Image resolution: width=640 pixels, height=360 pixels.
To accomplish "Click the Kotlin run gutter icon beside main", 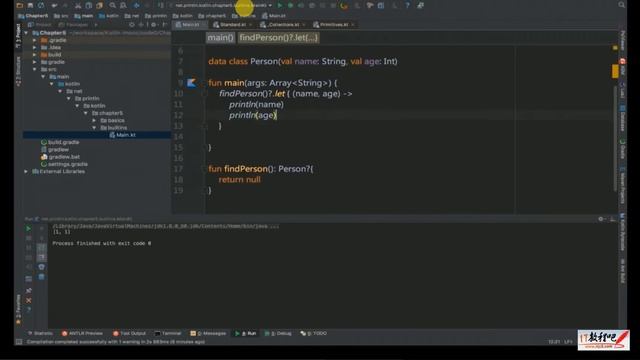I will click(x=191, y=83).
